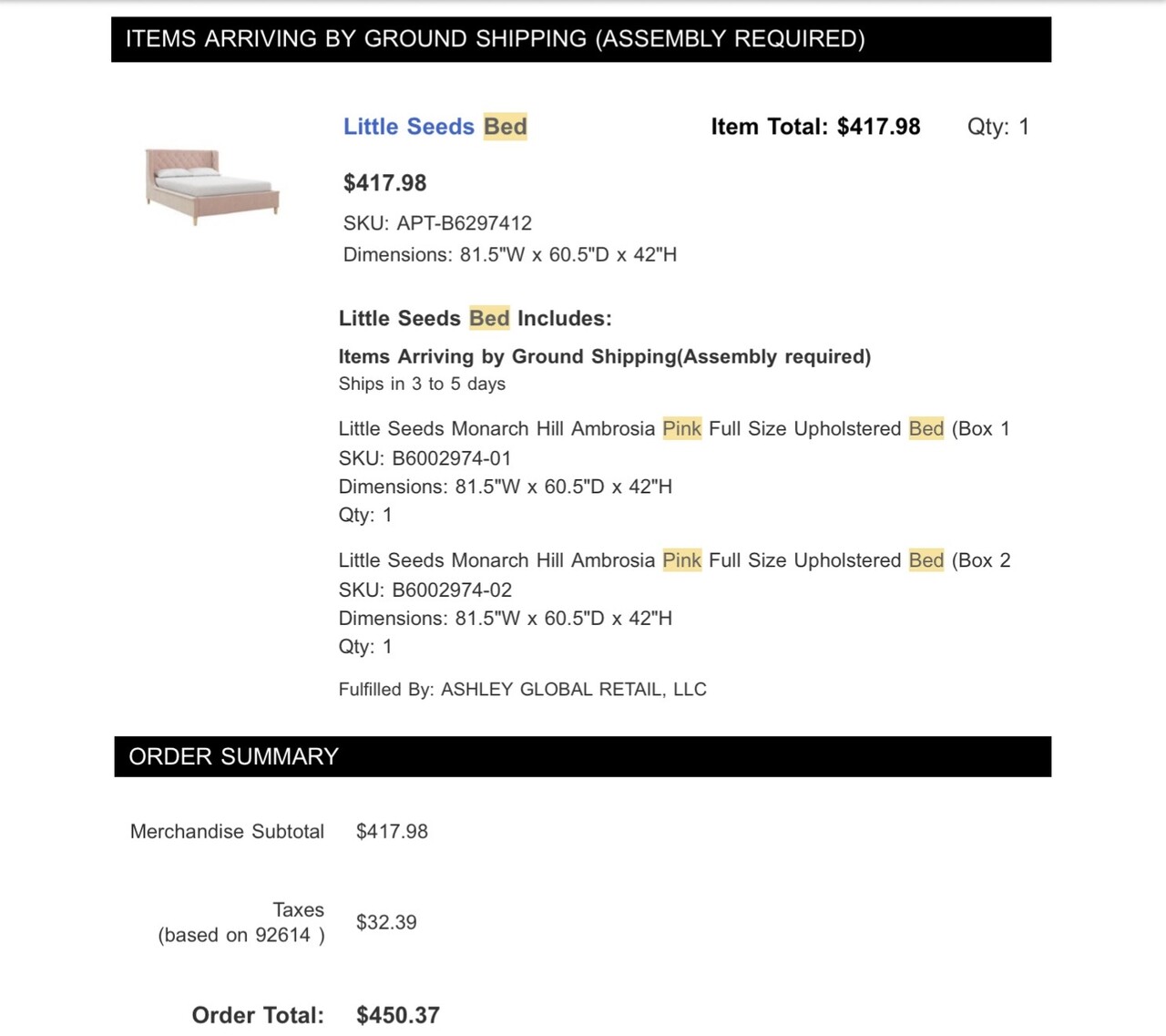Click Fulfilled By ASHLEY GLOBAL RETAIL, LLC
1166x1036 pixels.
522,690
